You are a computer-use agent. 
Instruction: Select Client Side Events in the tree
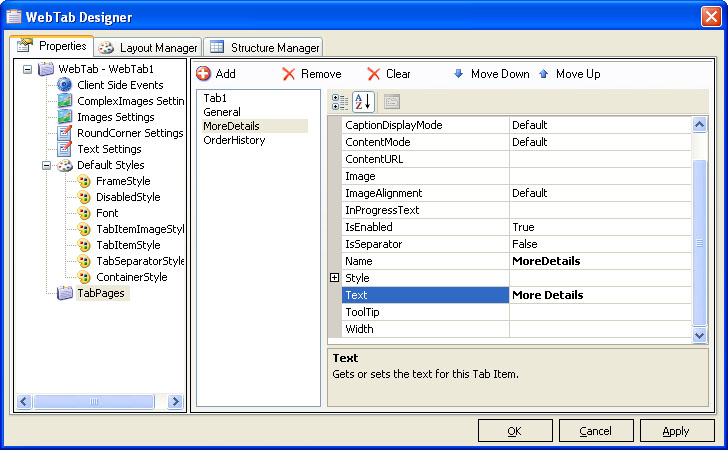119,85
